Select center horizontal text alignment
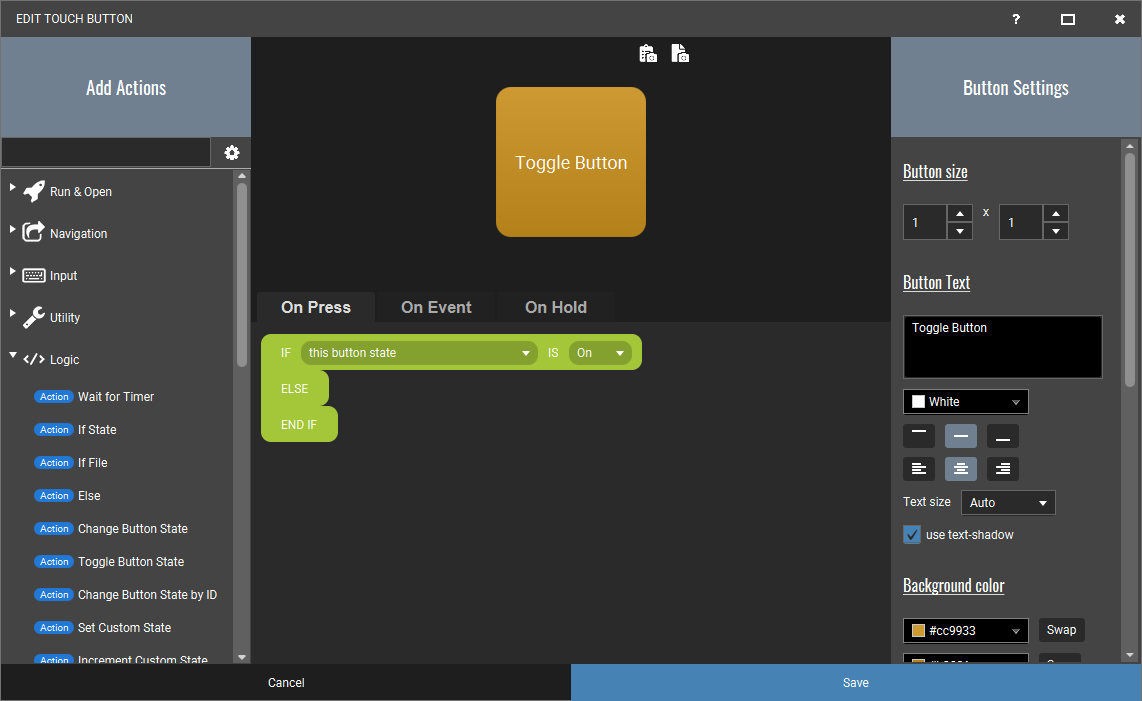The image size is (1142, 701). (x=961, y=469)
